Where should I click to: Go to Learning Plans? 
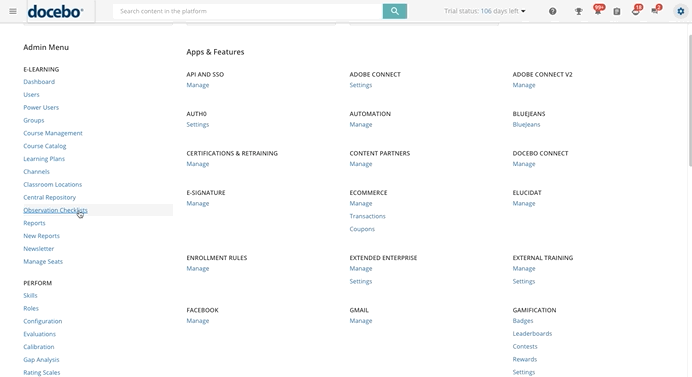(x=44, y=158)
